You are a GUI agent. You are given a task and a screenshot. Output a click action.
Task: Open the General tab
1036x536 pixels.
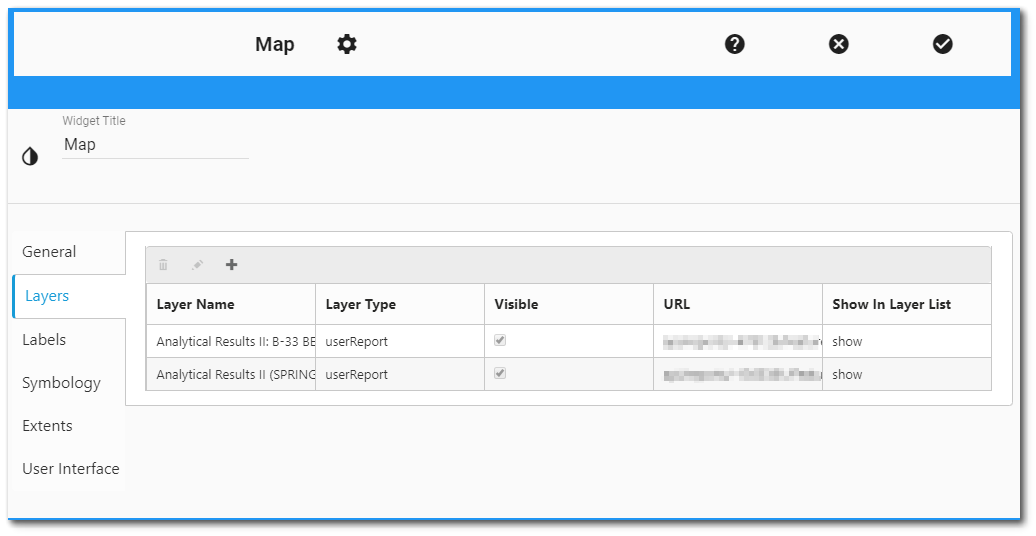(49, 252)
